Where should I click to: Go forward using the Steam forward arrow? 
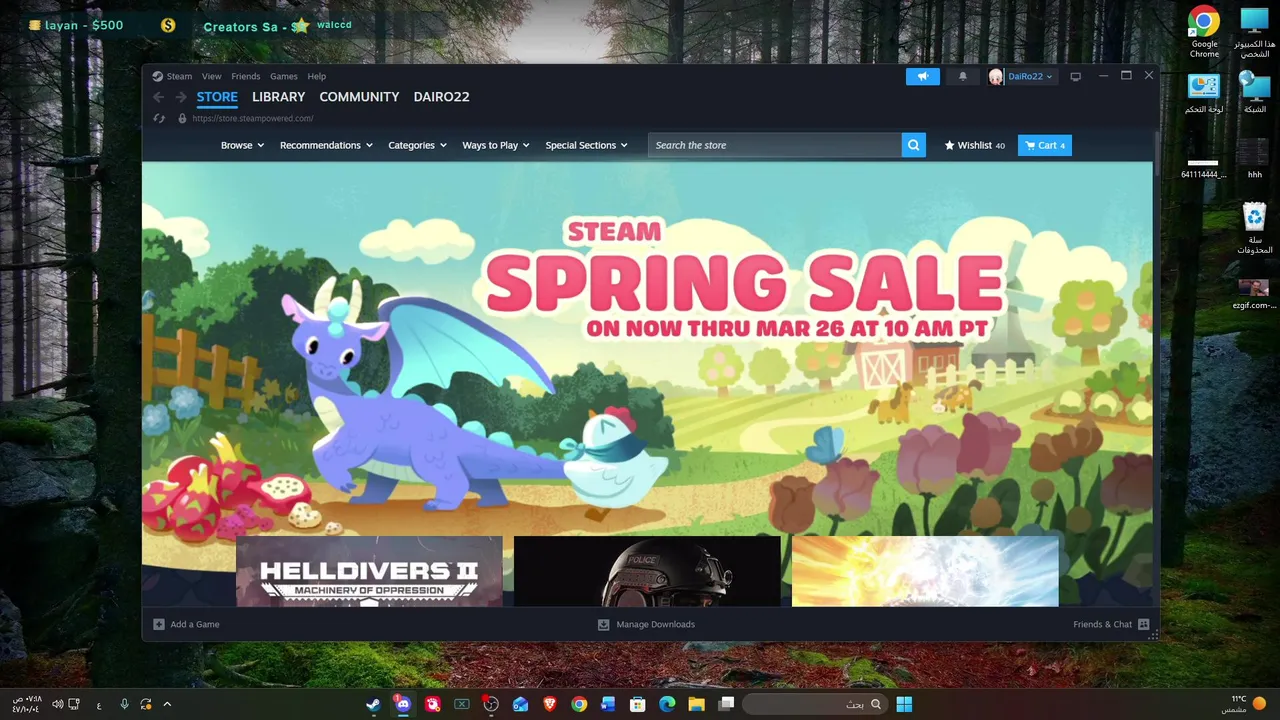point(181,97)
